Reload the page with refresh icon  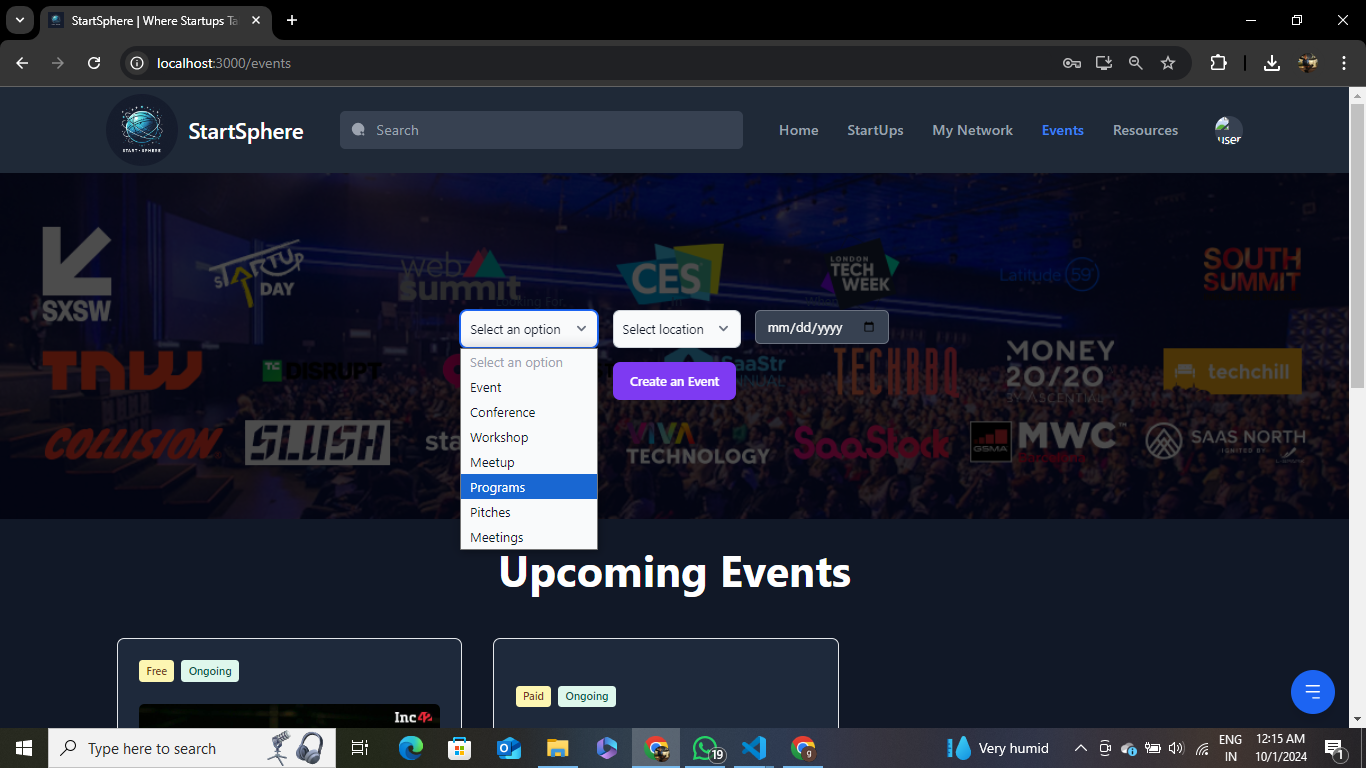point(94,63)
